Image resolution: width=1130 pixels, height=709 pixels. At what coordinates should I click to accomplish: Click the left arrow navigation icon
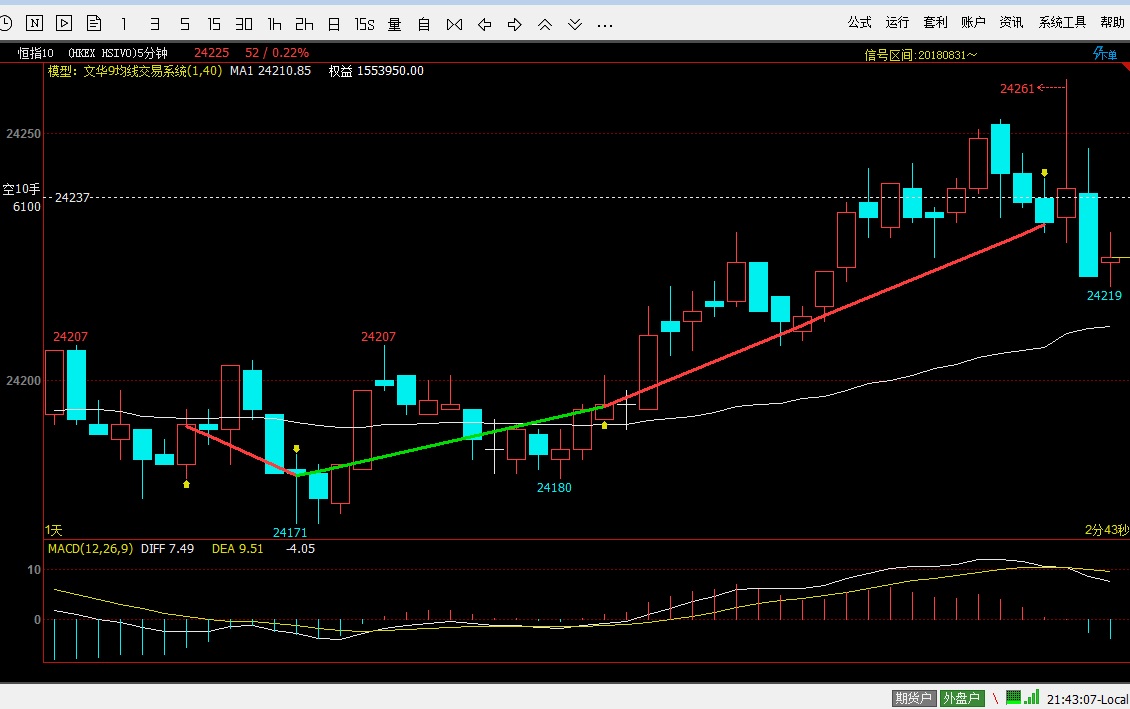pos(485,22)
